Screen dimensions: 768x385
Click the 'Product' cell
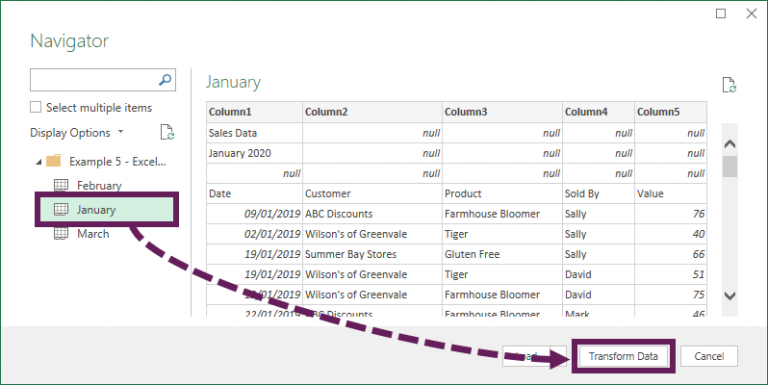point(502,193)
